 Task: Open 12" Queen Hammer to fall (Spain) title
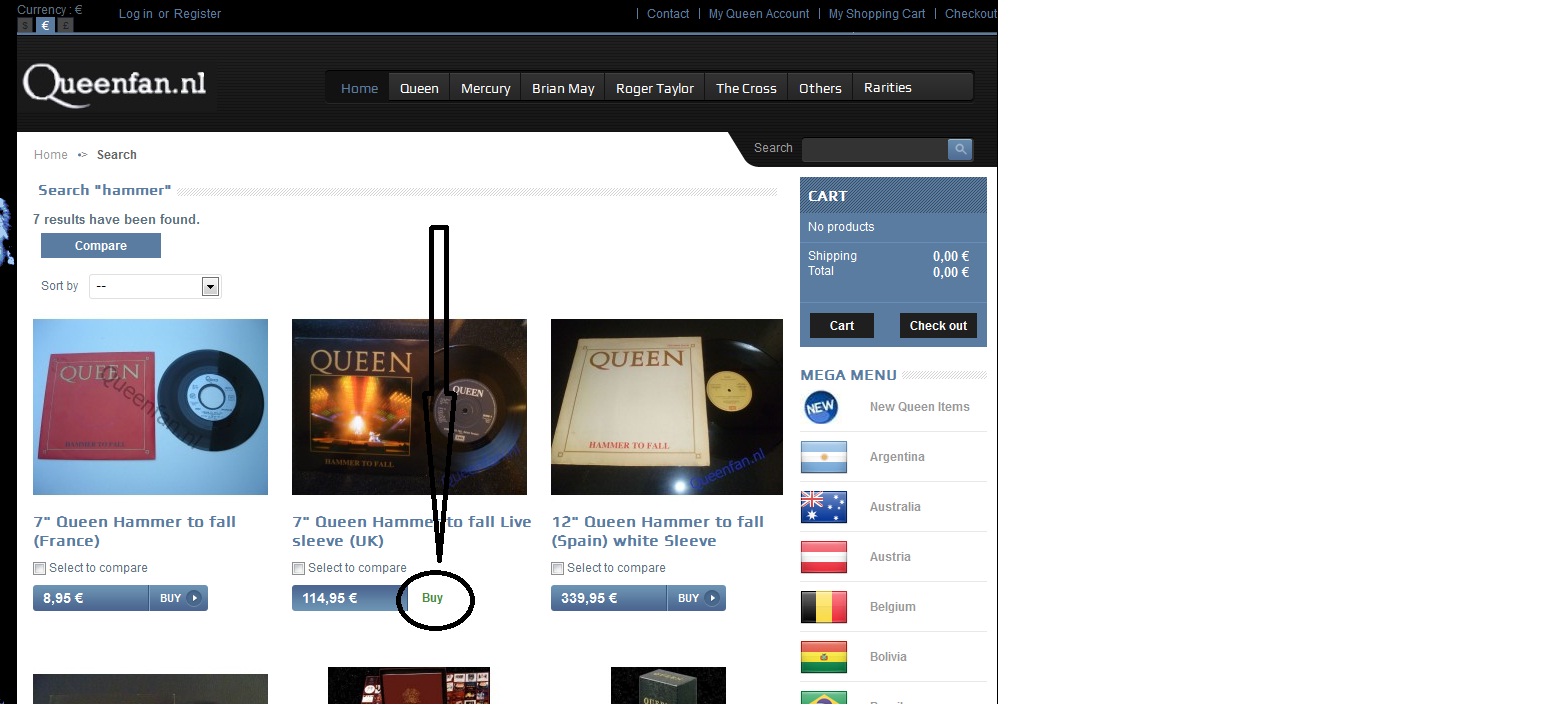click(658, 531)
